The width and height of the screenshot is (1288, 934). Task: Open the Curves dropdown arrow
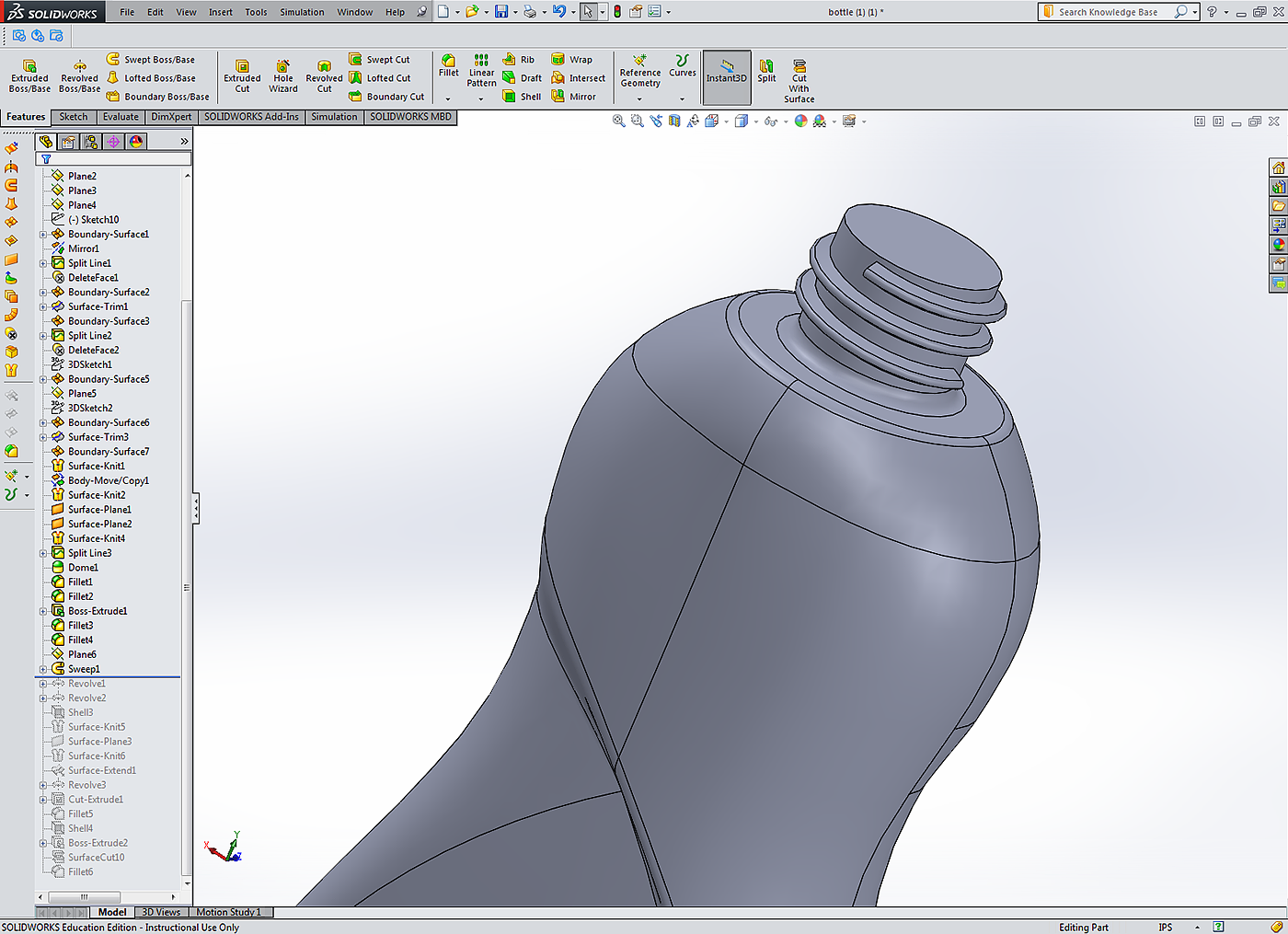pyautogui.click(x=682, y=98)
